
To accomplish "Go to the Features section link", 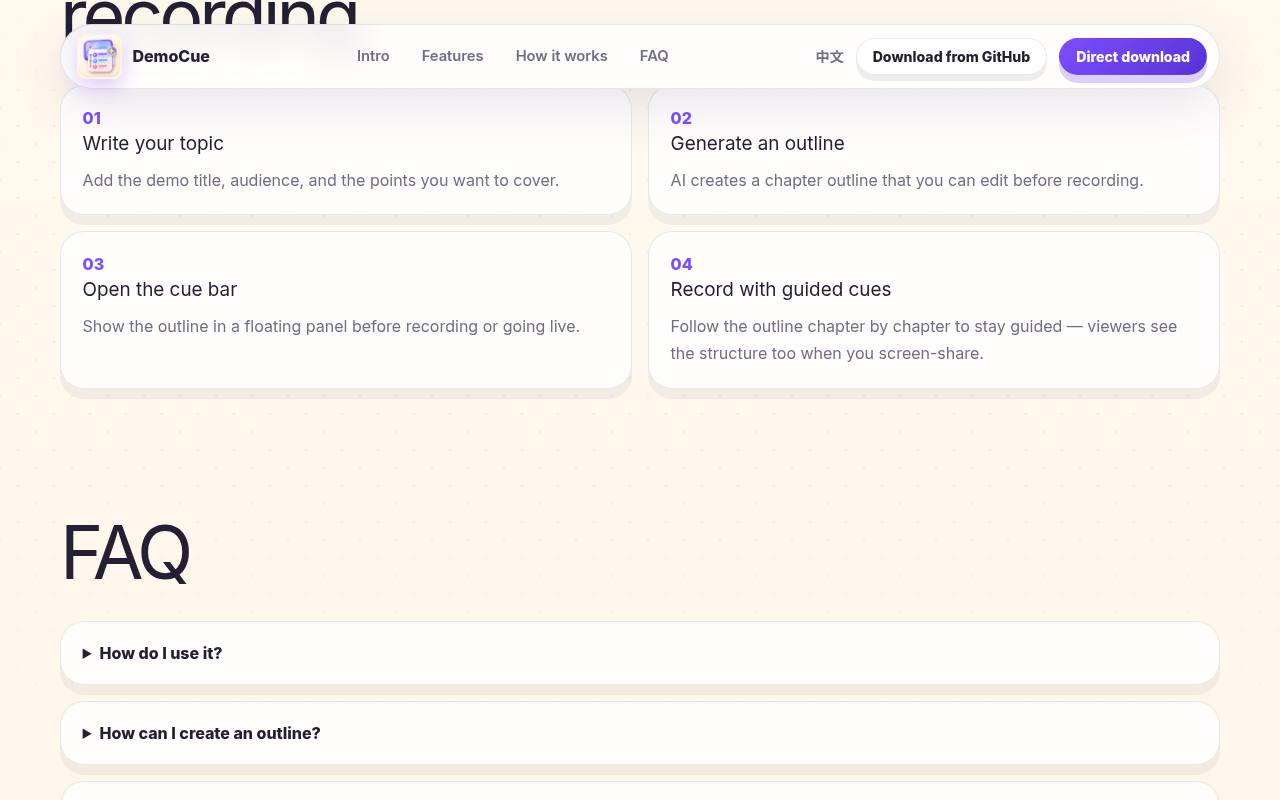I will [452, 56].
